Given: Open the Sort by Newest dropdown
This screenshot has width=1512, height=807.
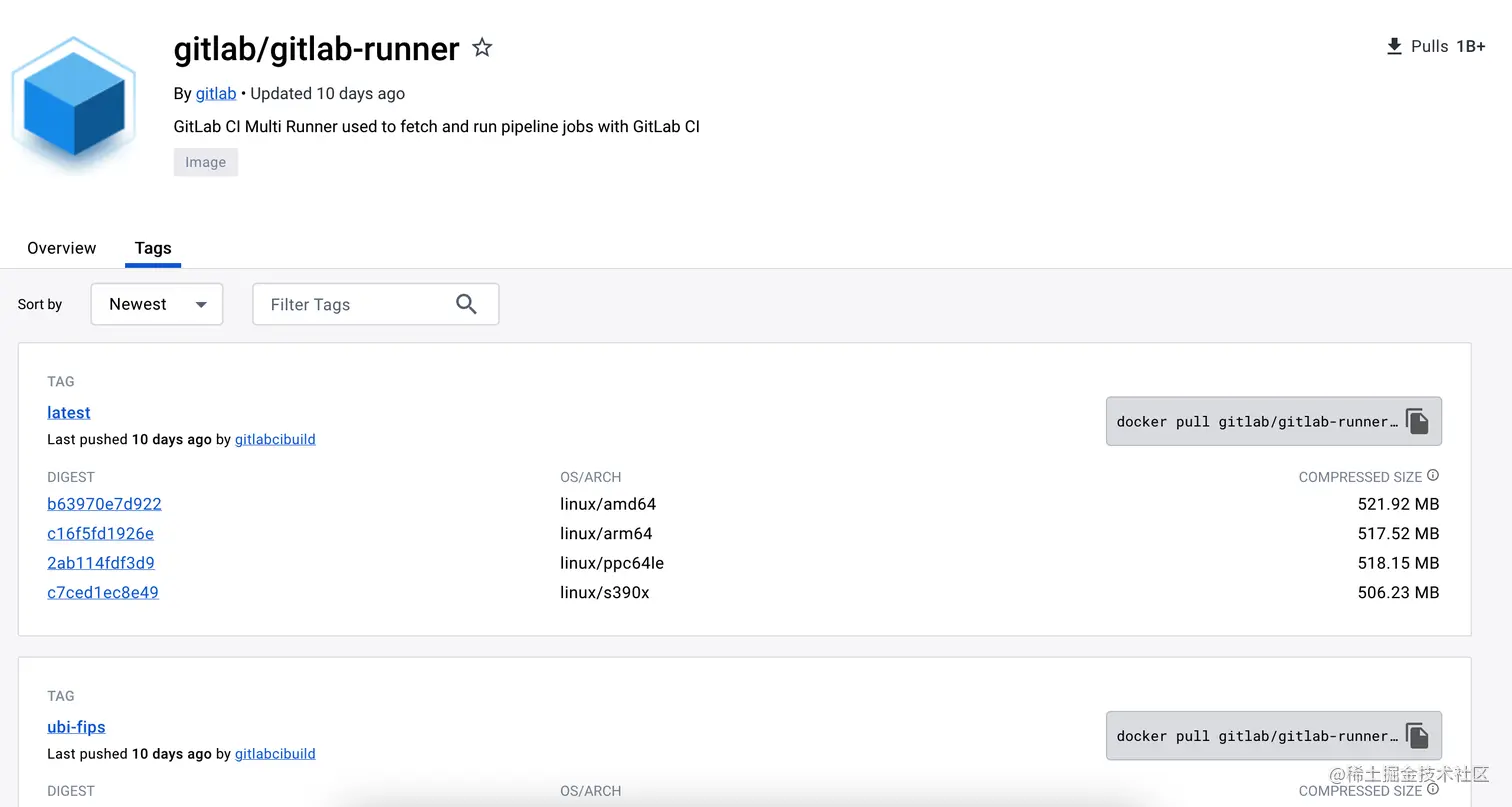Looking at the screenshot, I should coord(157,304).
